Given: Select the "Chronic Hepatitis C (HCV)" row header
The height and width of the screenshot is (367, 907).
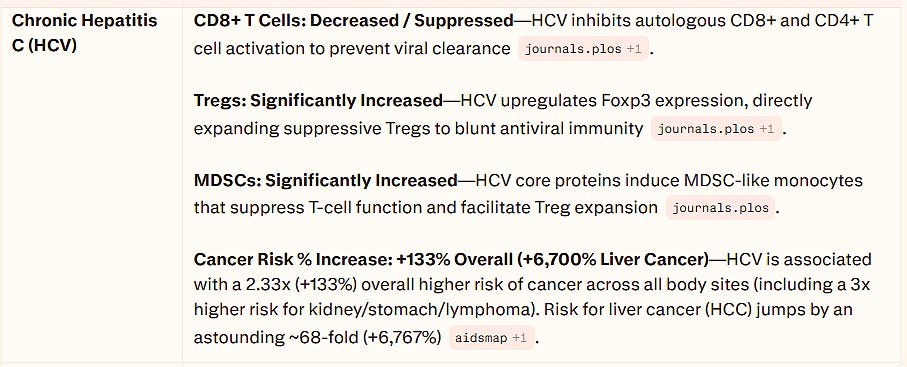Looking at the screenshot, I should [x=84, y=33].
